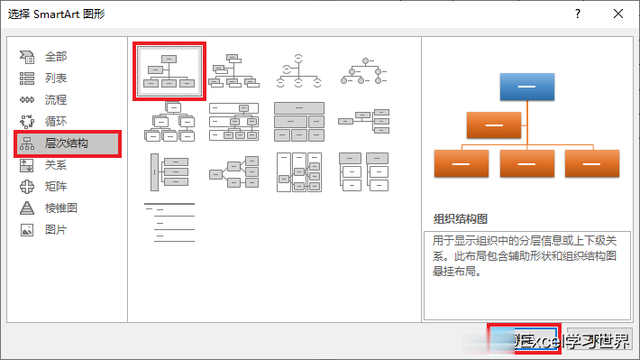Open the 全部 category
The image size is (640, 360).
point(56,57)
